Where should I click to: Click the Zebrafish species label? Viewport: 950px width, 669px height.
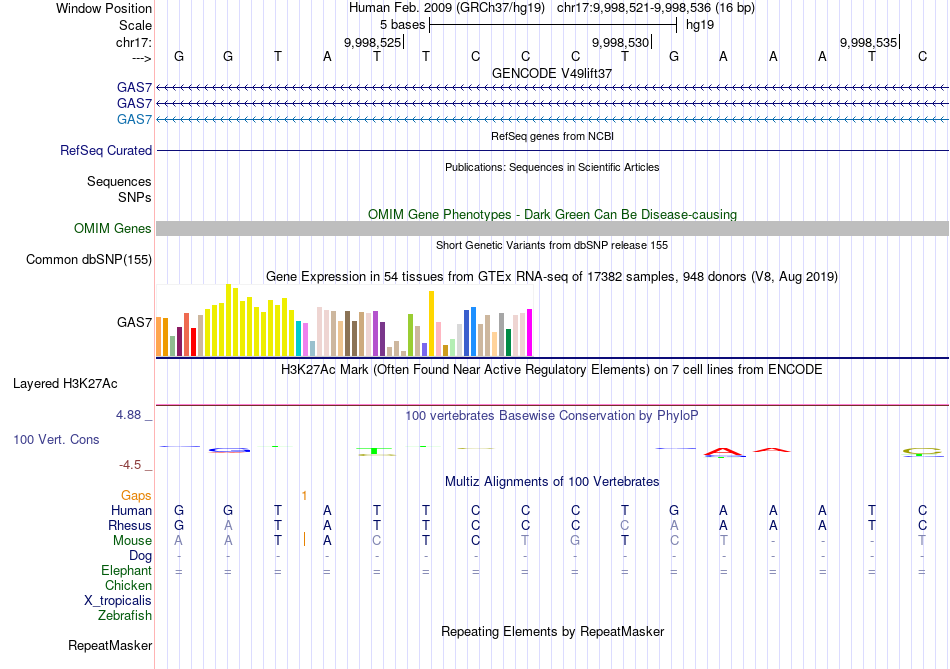click(x=125, y=616)
